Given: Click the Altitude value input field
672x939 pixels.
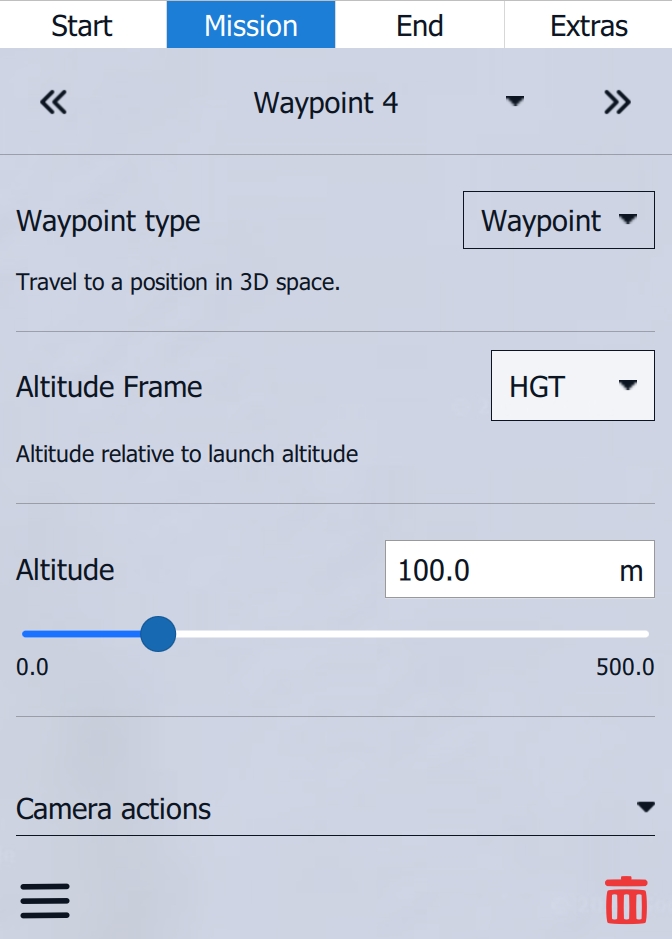Looking at the screenshot, I should (x=500, y=570).
